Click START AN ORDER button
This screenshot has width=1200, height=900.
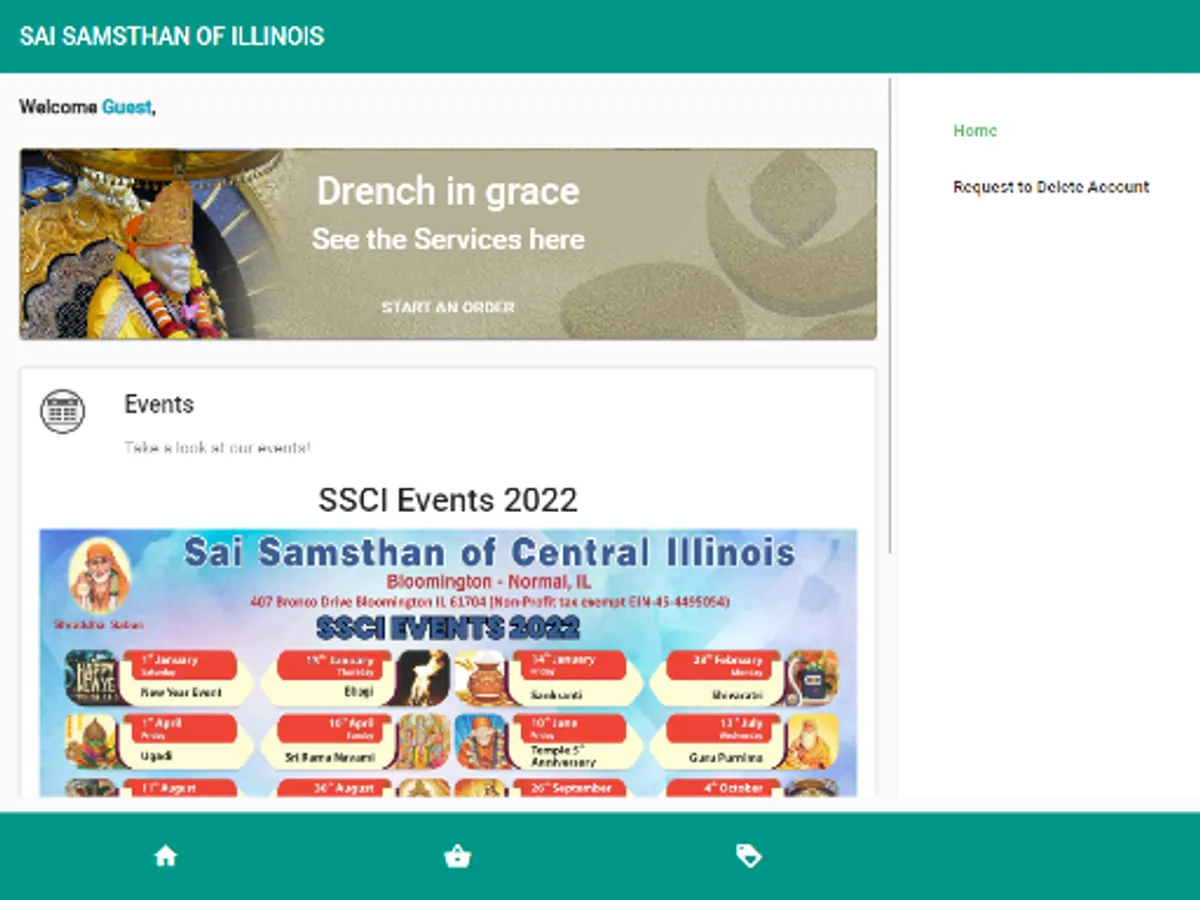pyautogui.click(x=448, y=307)
